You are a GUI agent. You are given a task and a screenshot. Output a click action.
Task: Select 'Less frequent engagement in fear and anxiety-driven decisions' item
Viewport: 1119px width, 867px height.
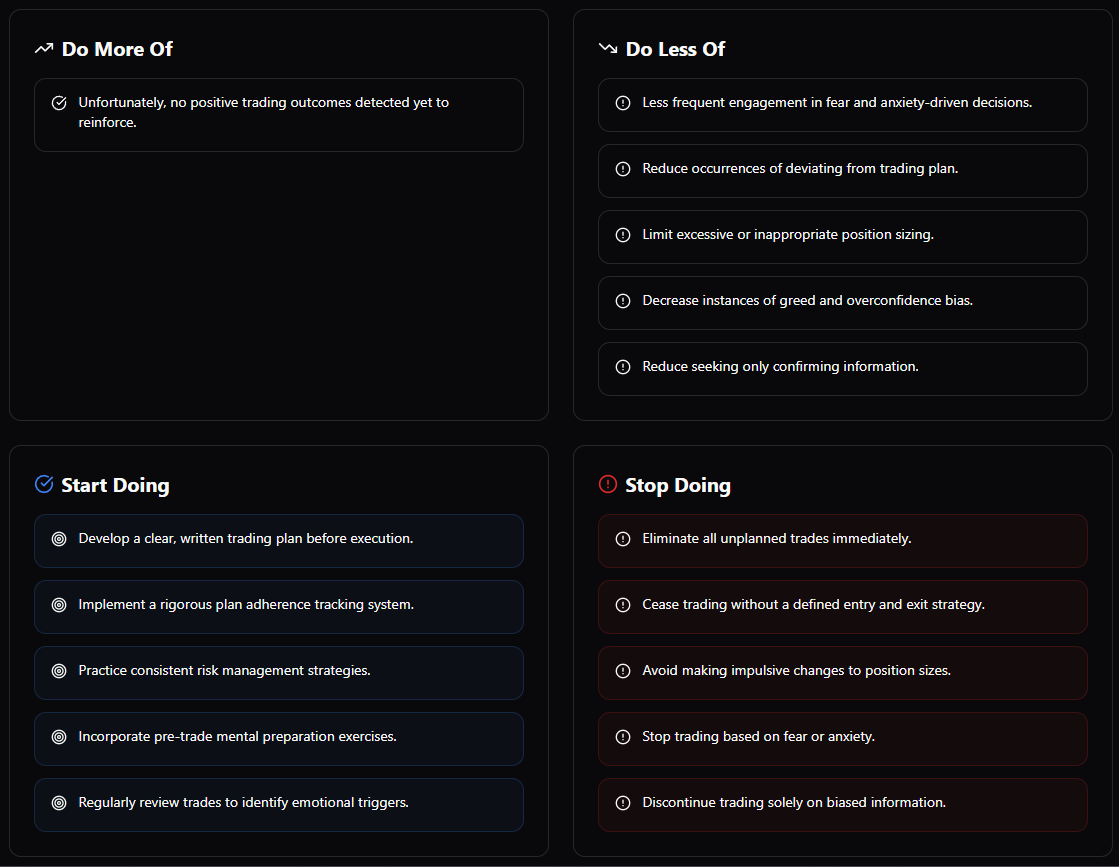click(843, 105)
